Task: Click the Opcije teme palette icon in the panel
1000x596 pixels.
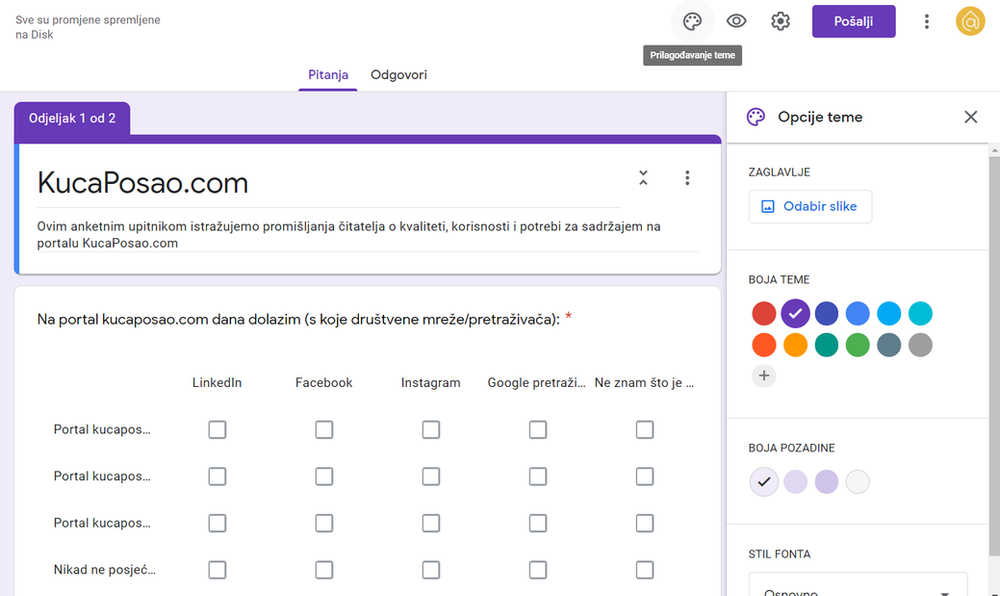Action: point(755,116)
